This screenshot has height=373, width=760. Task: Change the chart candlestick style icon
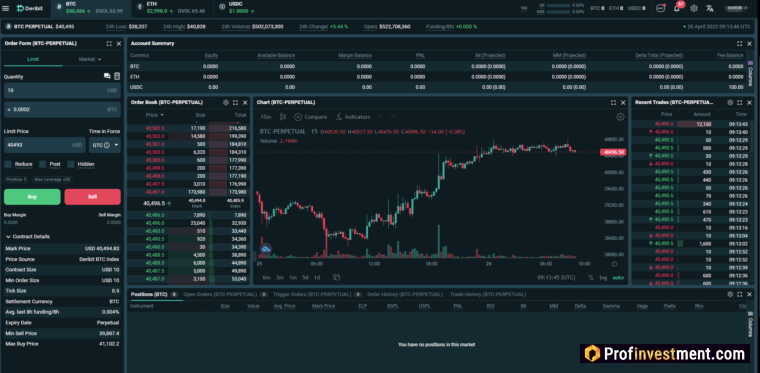coord(283,117)
